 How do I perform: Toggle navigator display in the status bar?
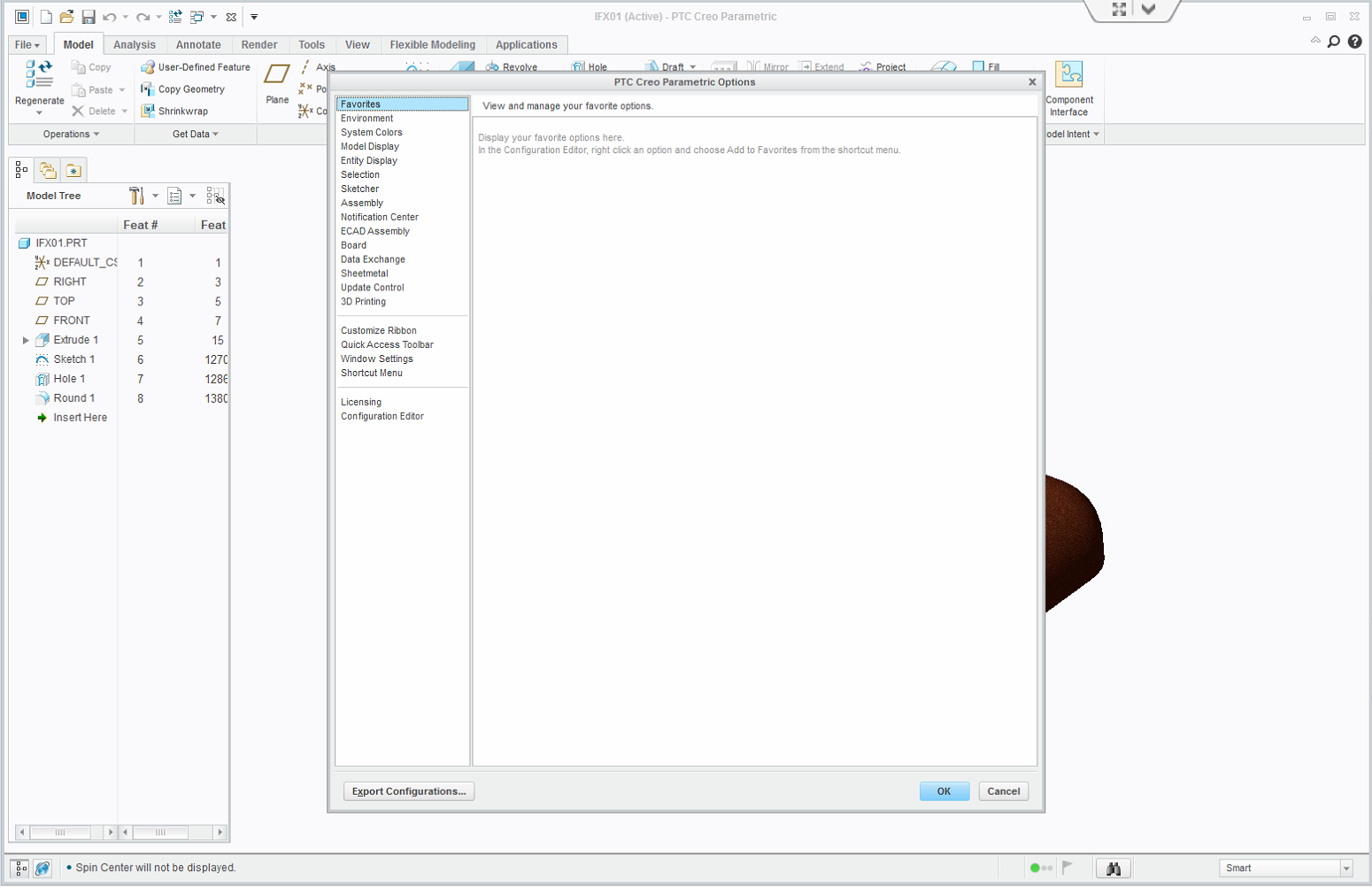[20, 868]
